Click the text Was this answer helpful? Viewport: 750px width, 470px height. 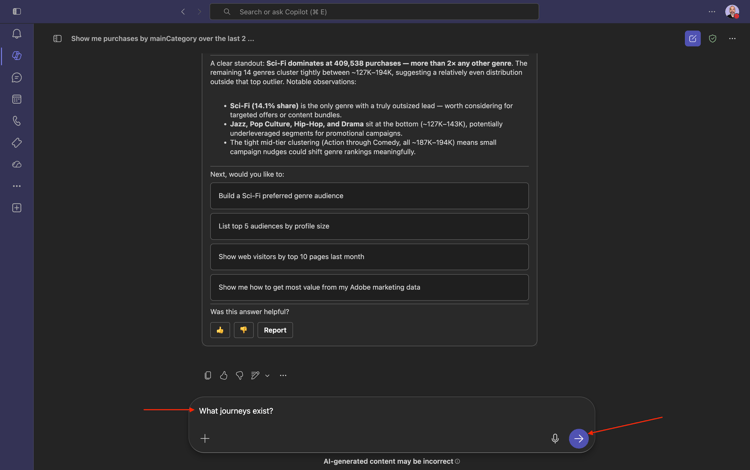(x=250, y=312)
